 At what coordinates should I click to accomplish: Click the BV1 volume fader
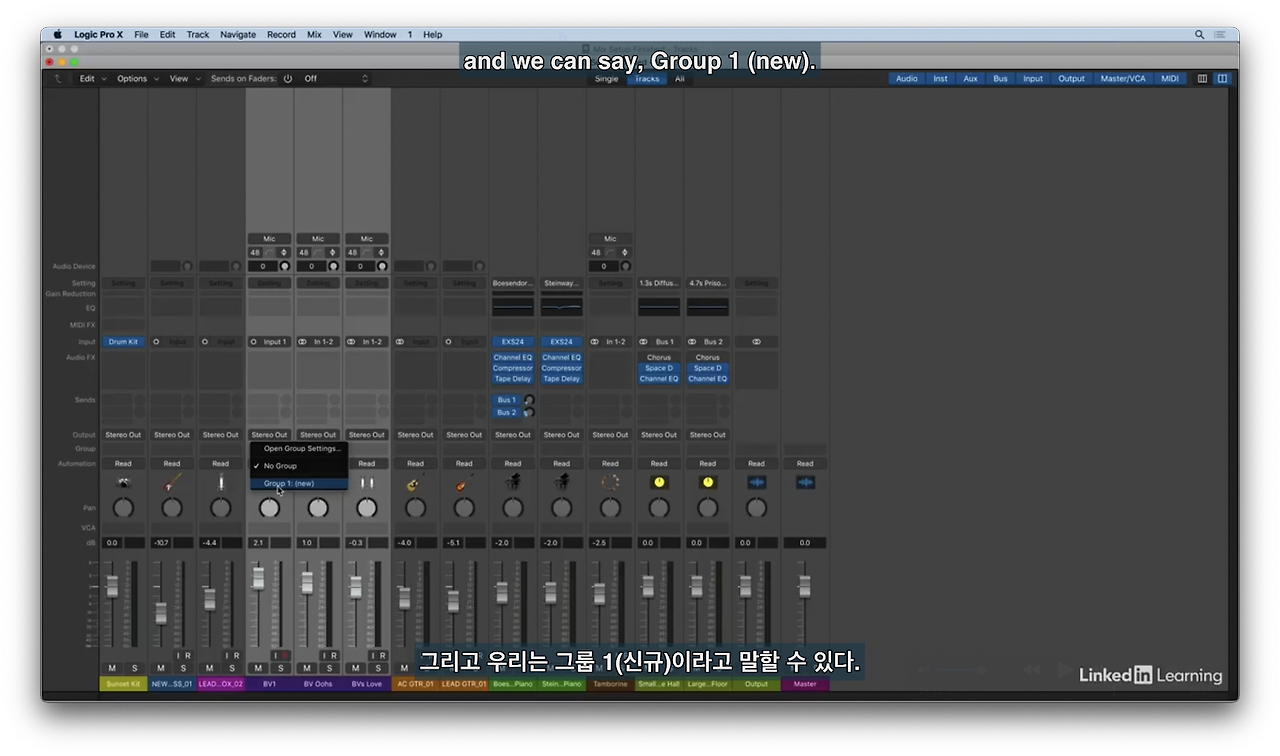pos(258,578)
